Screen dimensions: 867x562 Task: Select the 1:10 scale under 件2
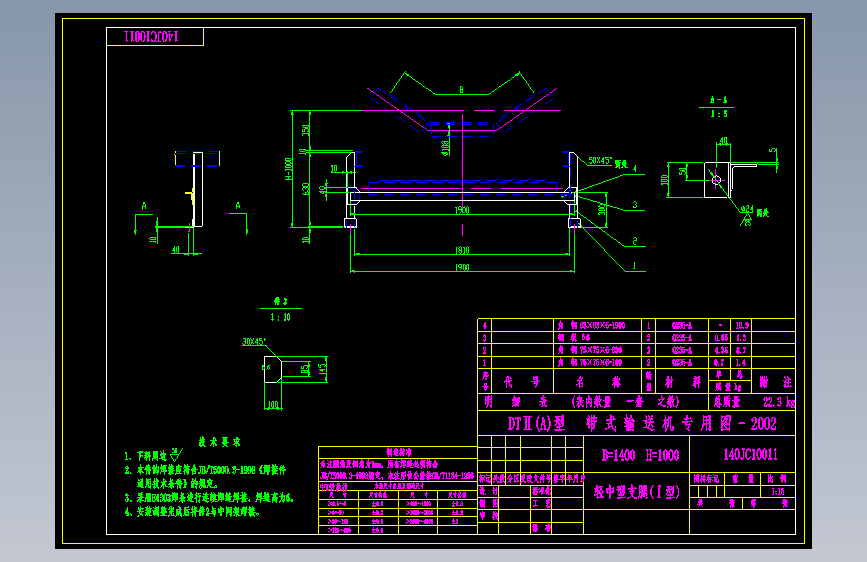coord(280,317)
